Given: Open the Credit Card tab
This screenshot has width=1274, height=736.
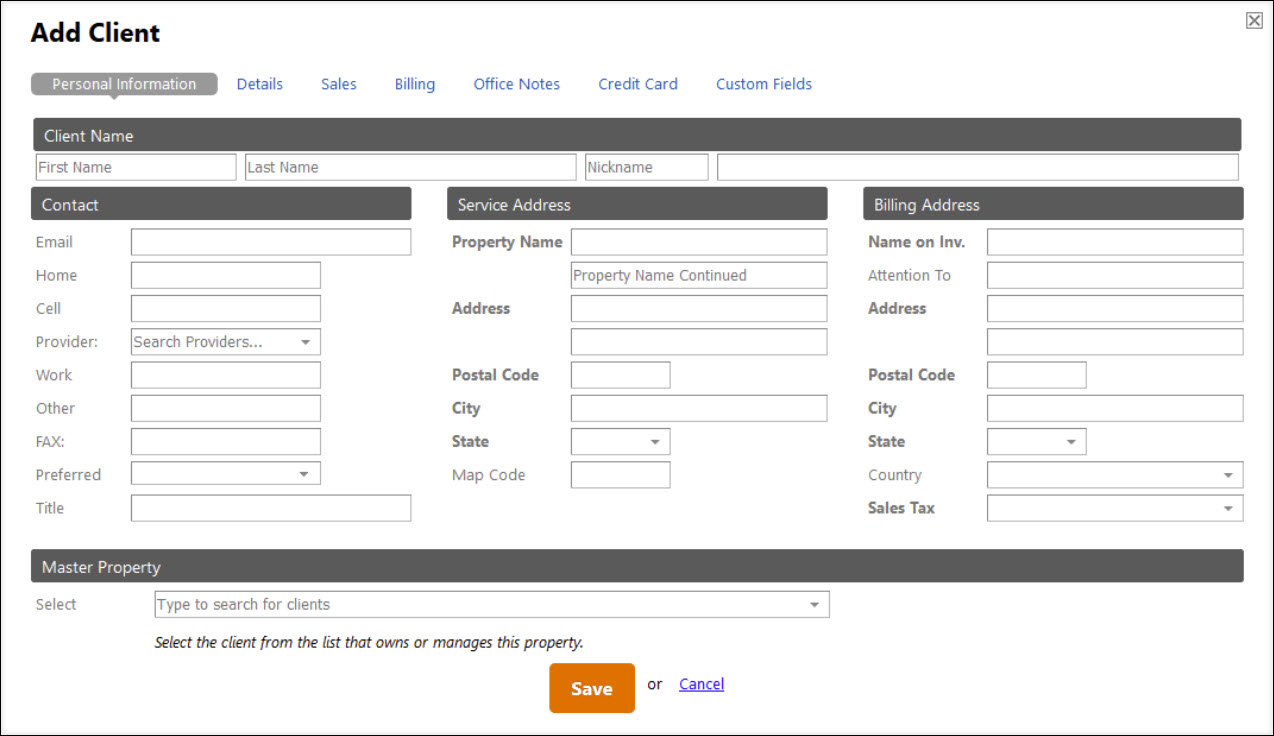Looking at the screenshot, I should [x=638, y=84].
